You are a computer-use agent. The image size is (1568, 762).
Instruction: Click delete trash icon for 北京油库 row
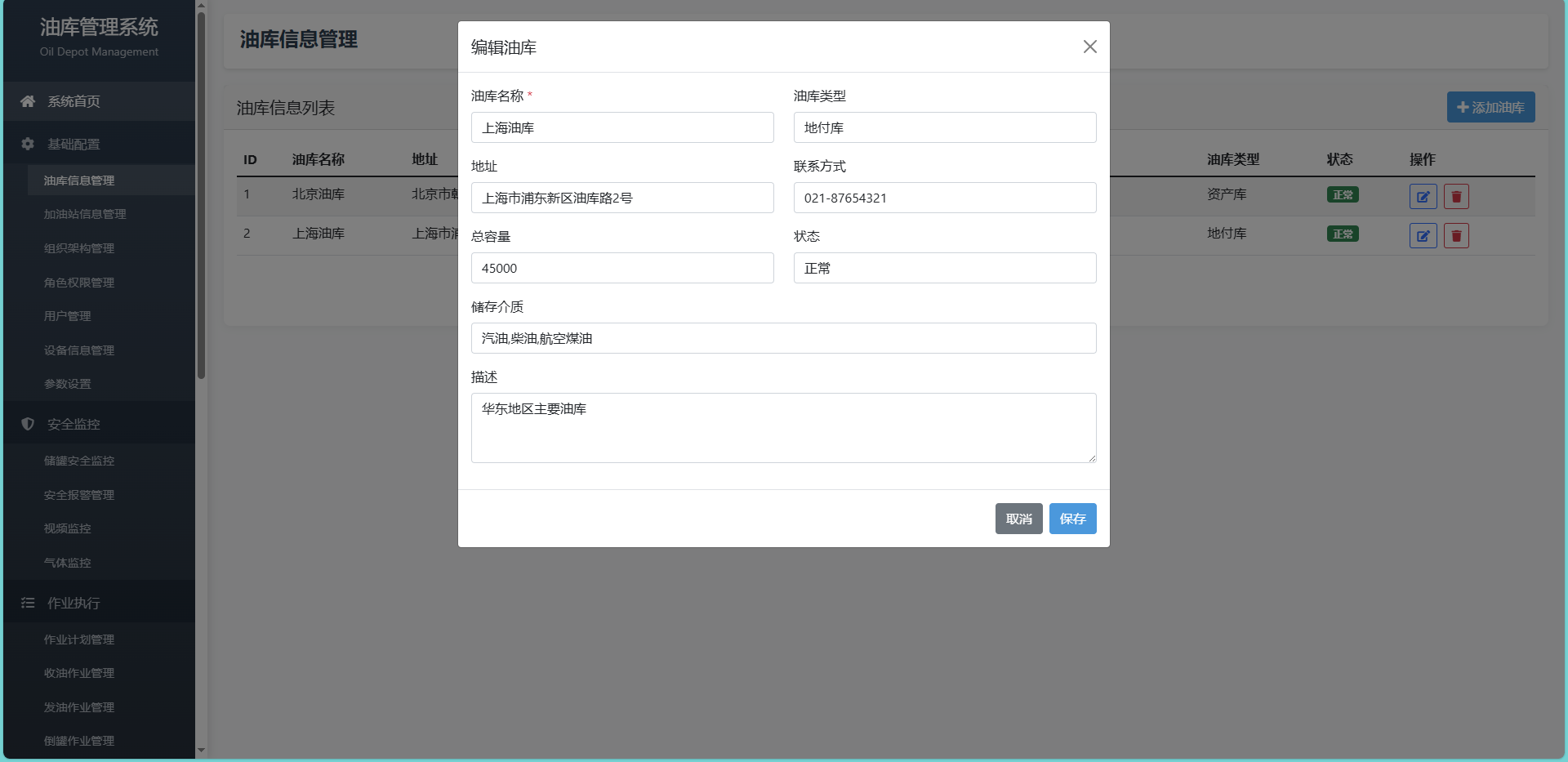click(x=1456, y=196)
